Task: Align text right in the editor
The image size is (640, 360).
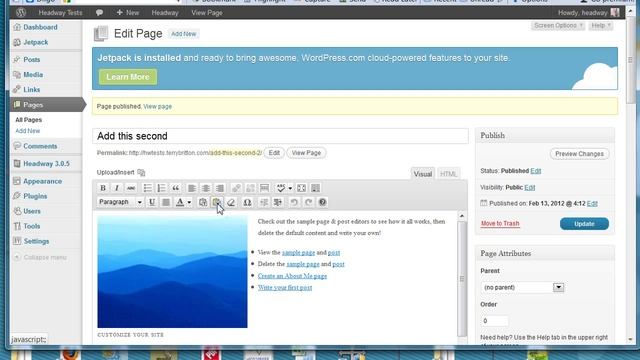Action: tap(220, 188)
